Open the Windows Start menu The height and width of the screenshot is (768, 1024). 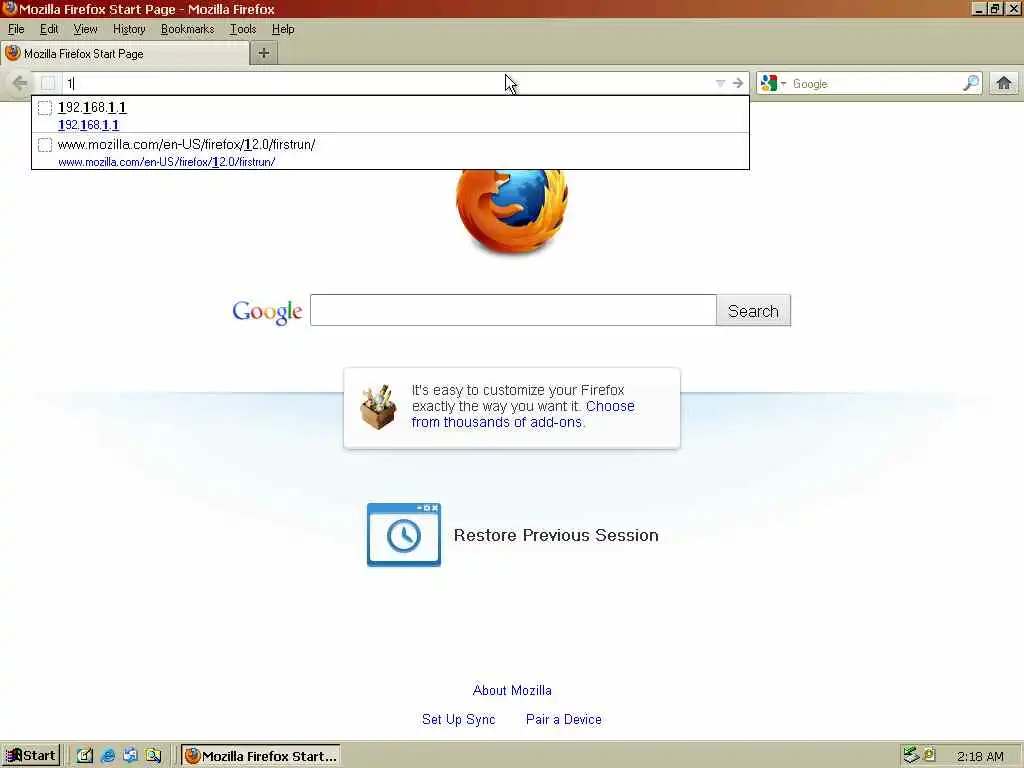pyautogui.click(x=31, y=756)
